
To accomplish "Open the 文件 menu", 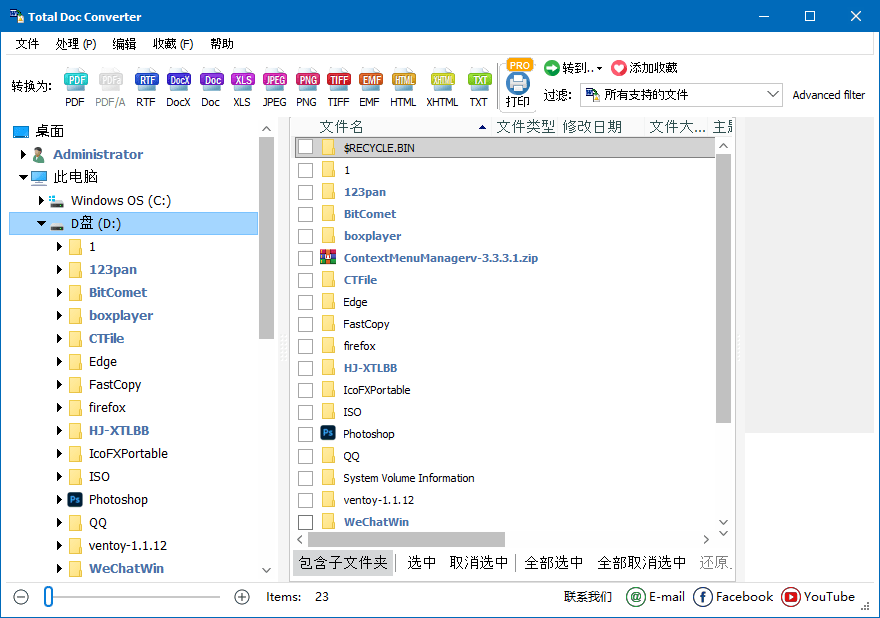I will click(27, 44).
